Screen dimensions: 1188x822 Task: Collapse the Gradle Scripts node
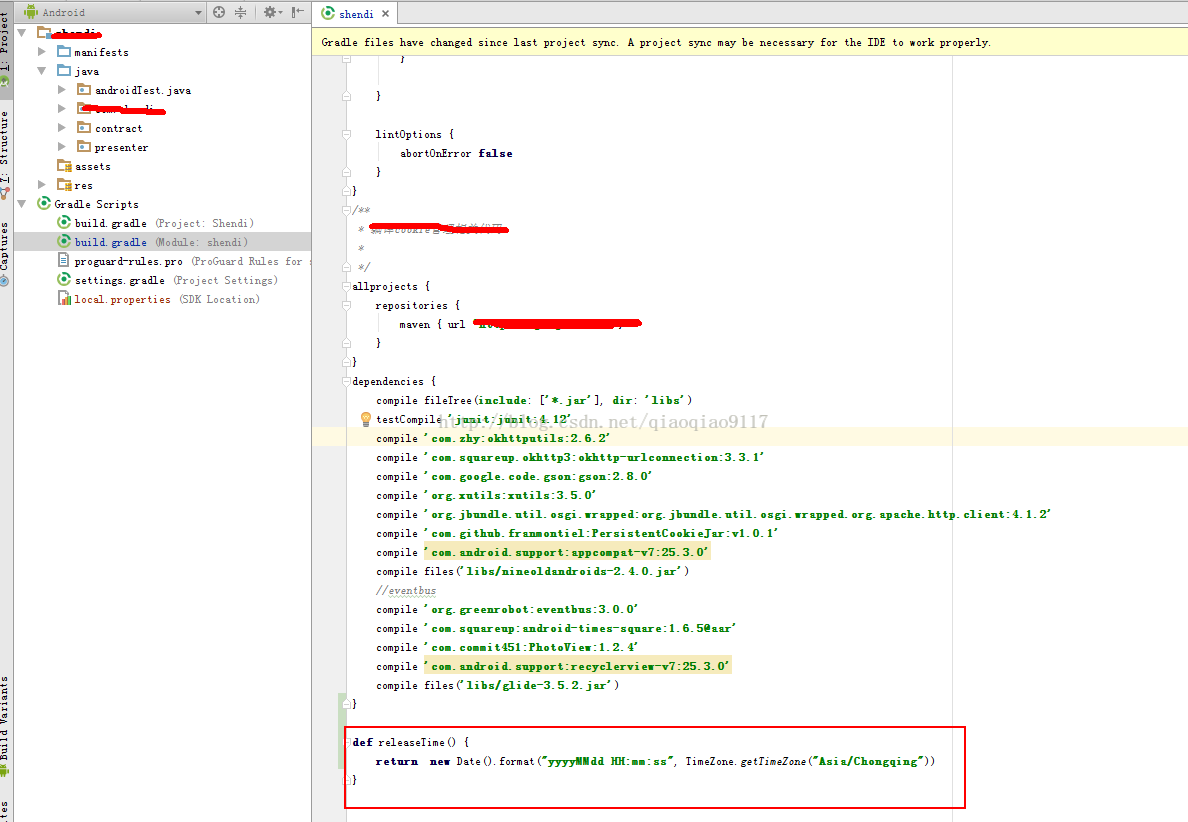point(22,204)
